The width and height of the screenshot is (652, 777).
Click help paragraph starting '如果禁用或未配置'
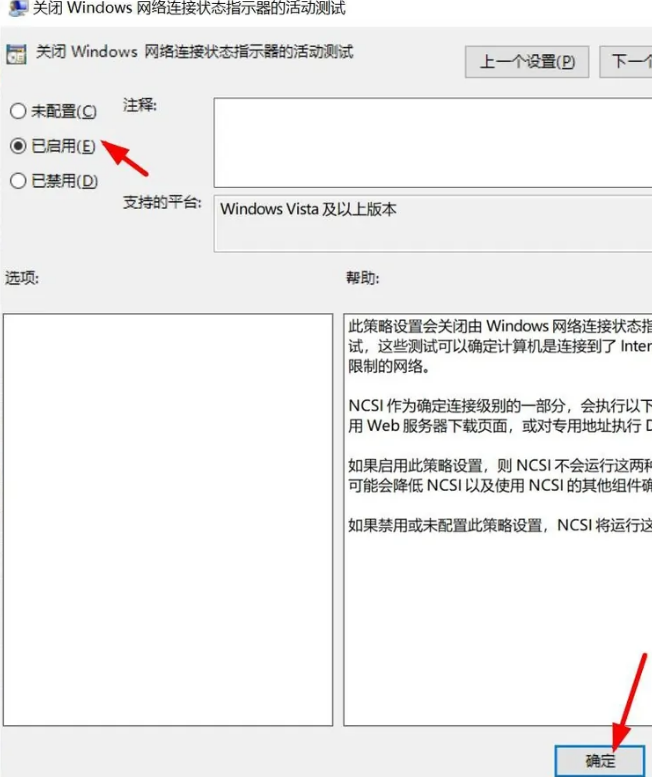pos(500,525)
